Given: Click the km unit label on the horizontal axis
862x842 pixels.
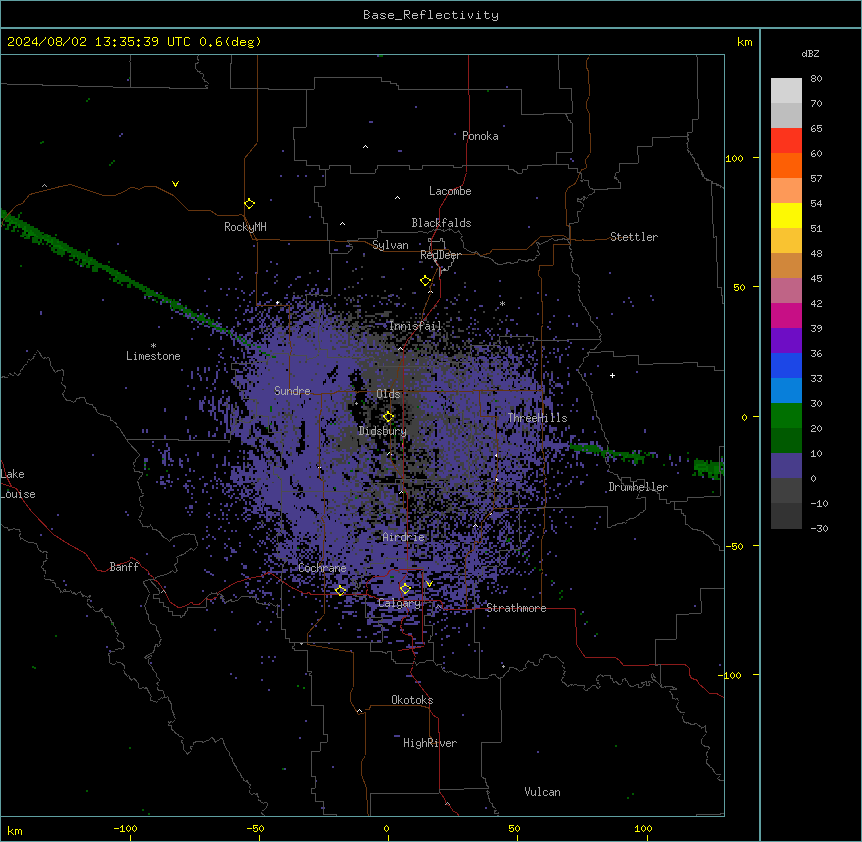Looking at the screenshot, I should (15, 831).
